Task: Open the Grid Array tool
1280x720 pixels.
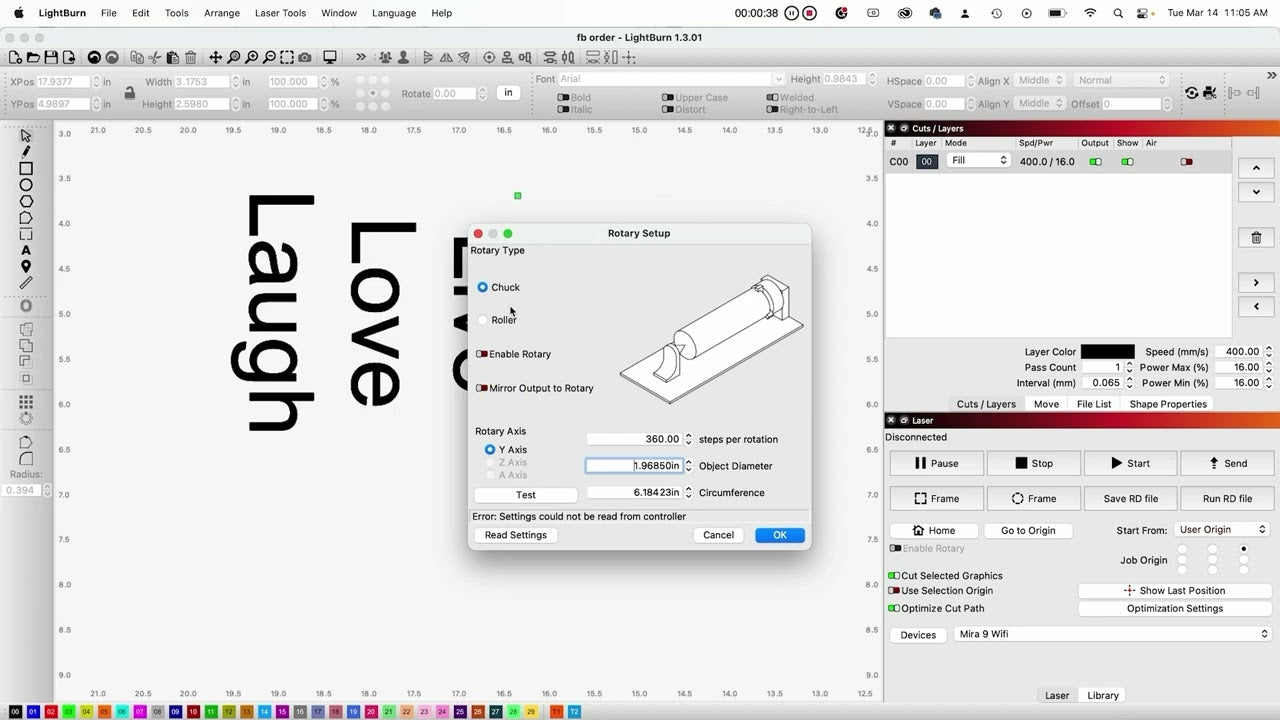Action: (x=26, y=401)
